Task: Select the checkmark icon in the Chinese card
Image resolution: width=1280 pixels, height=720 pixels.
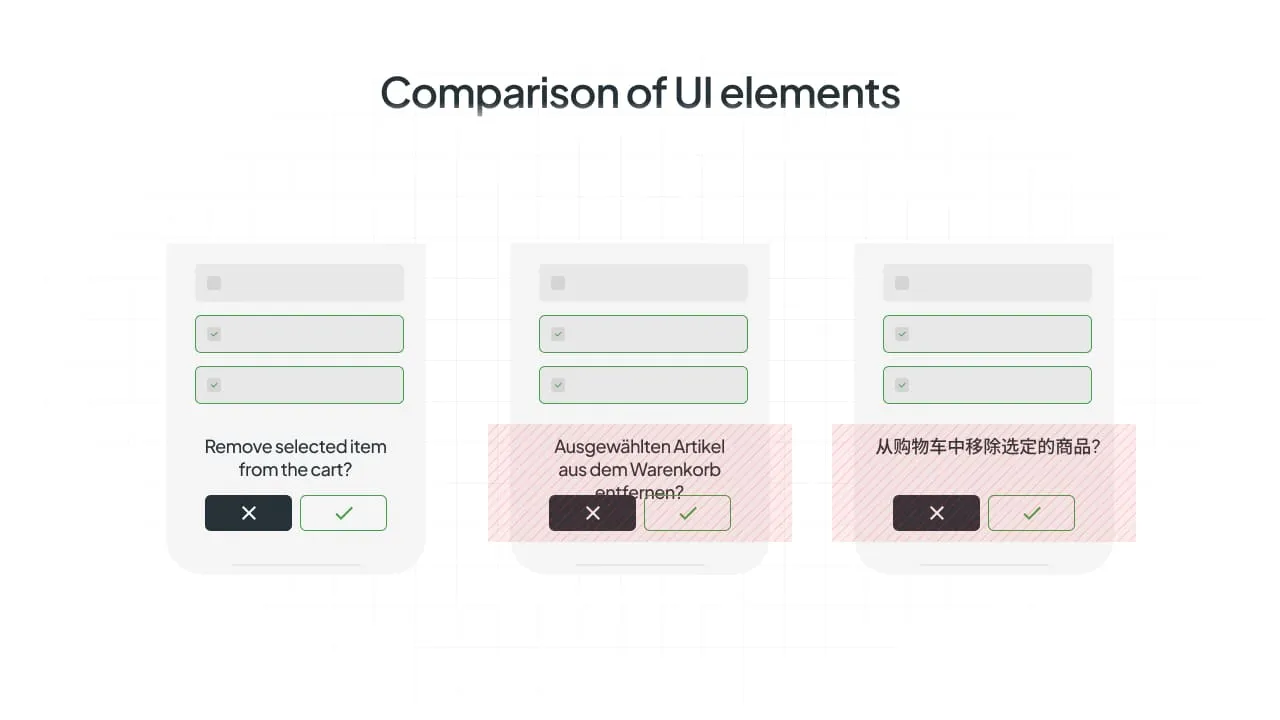Action: [1031, 512]
